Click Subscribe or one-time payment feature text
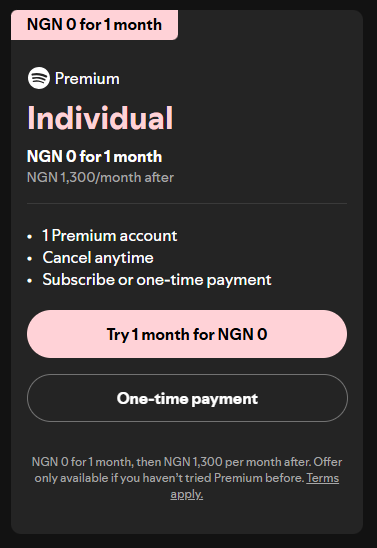Screen dimensions: 377x548 (157, 280)
